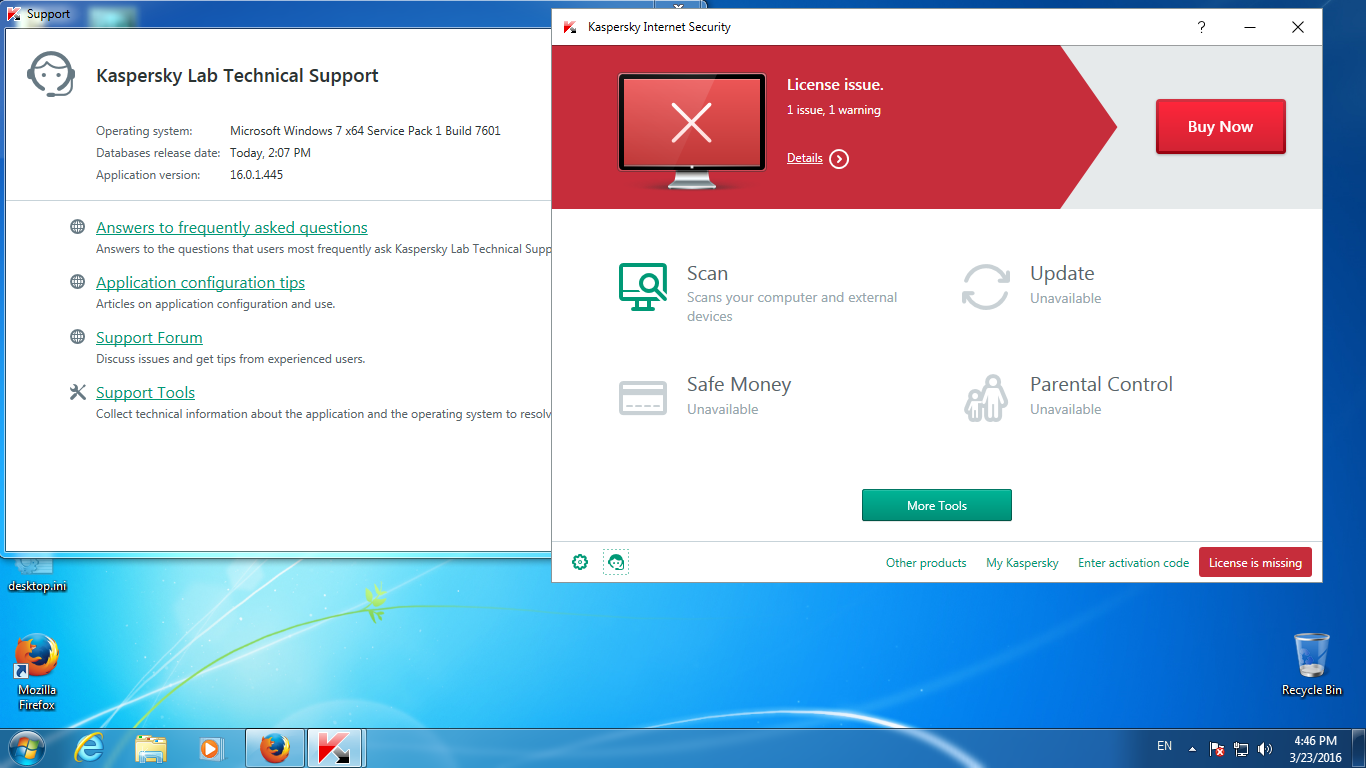Click the globe icon beside Application configuration tips

(x=77, y=282)
